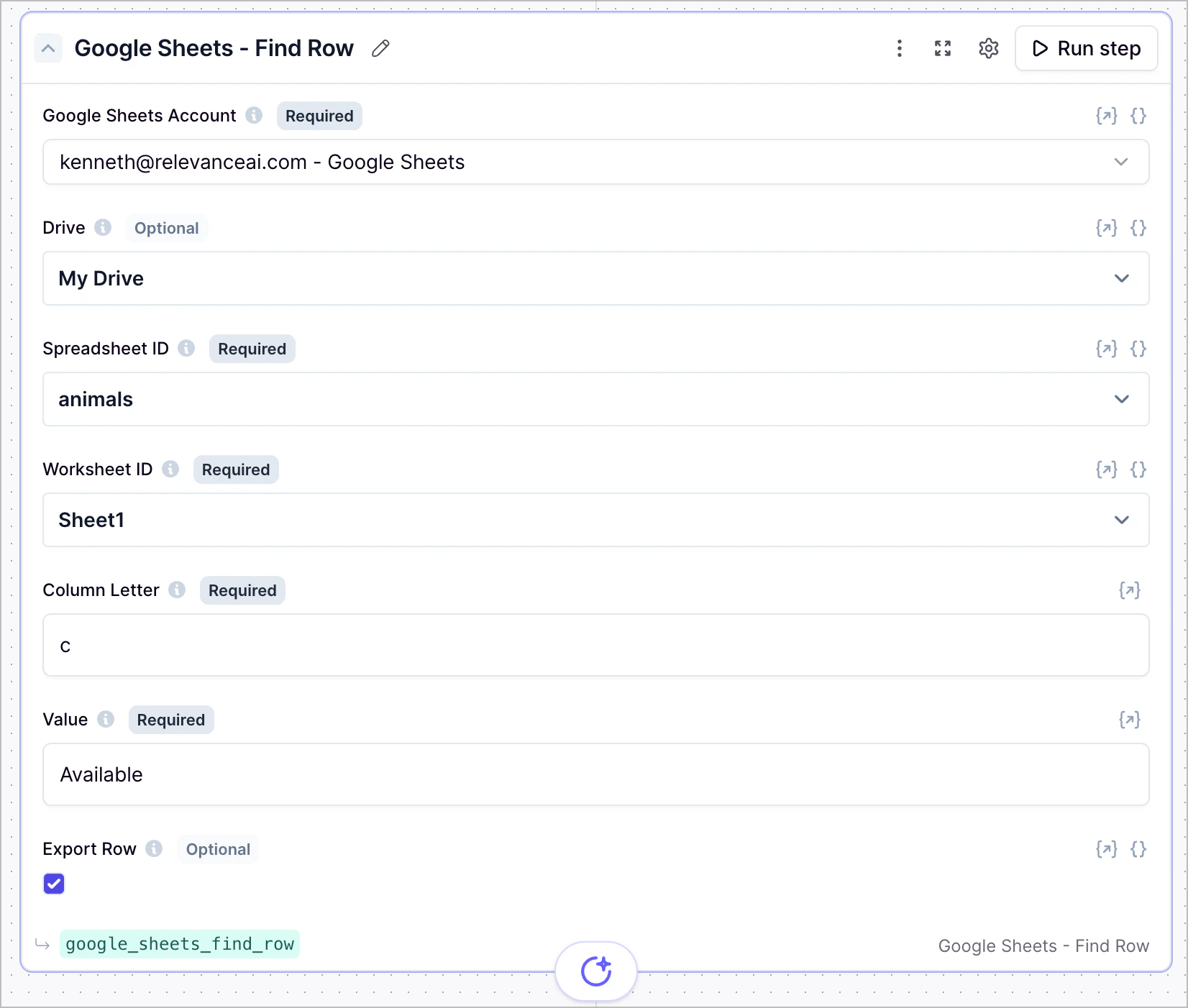
Task: Click the info icon next to Worksheet ID
Action: [170, 469]
